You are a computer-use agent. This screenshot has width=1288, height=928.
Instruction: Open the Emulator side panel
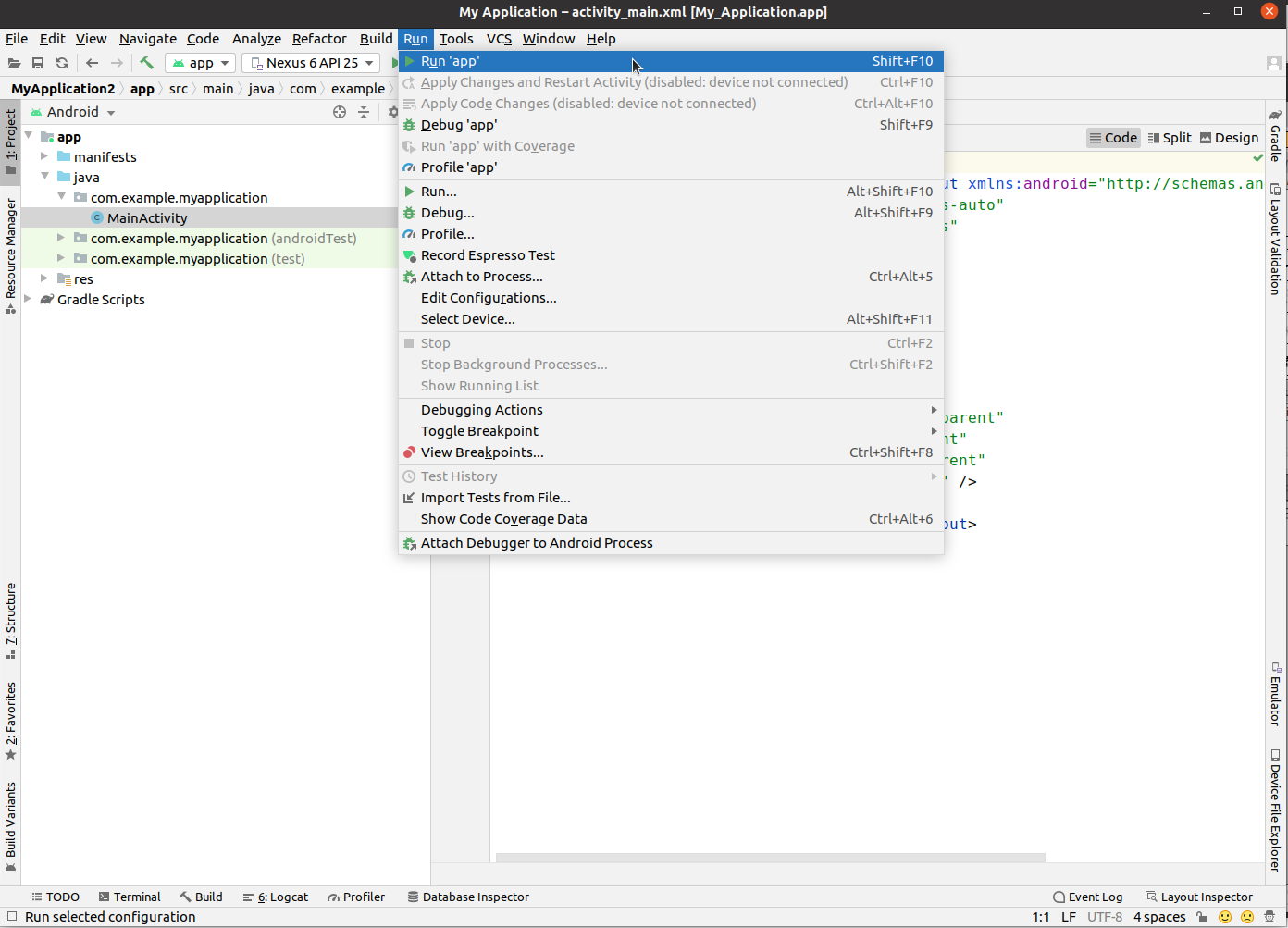pyautogui.click(x=1275, y=694)
